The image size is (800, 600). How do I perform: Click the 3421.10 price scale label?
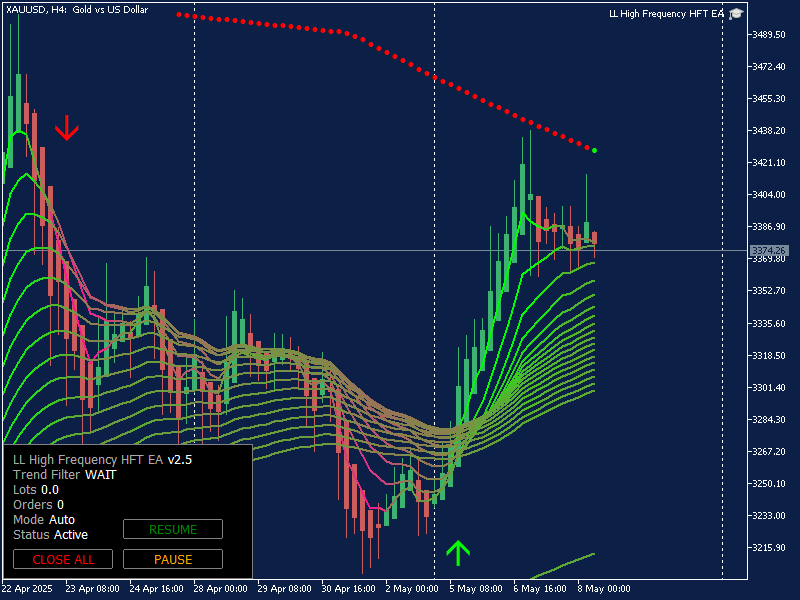tap(769, 163)
